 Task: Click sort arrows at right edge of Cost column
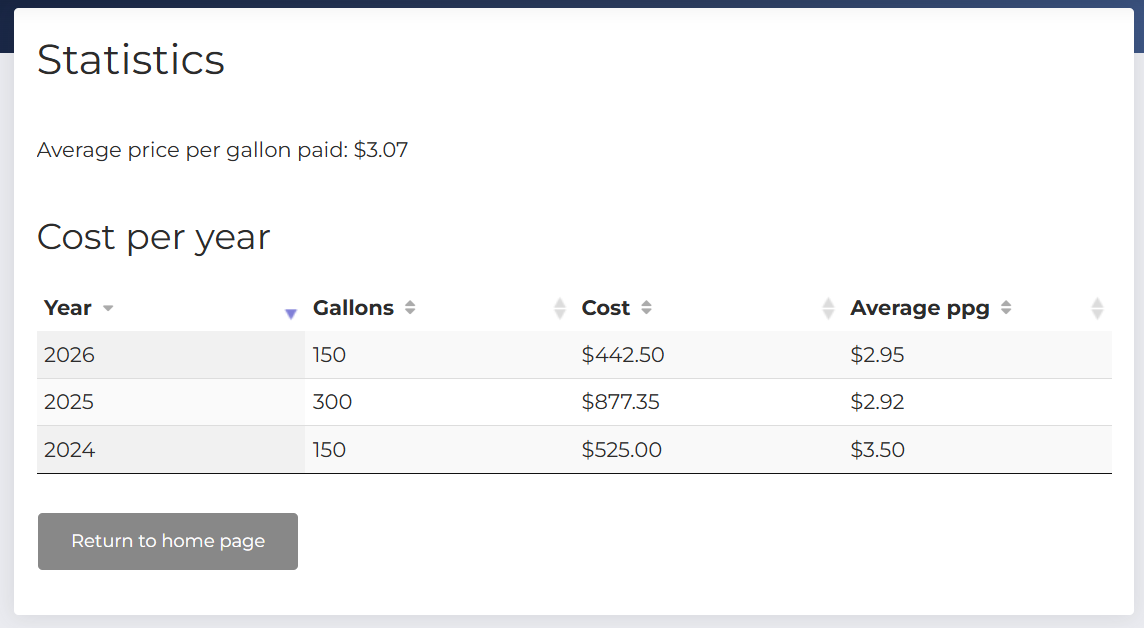pyautogui.click(x=828, y=308)
